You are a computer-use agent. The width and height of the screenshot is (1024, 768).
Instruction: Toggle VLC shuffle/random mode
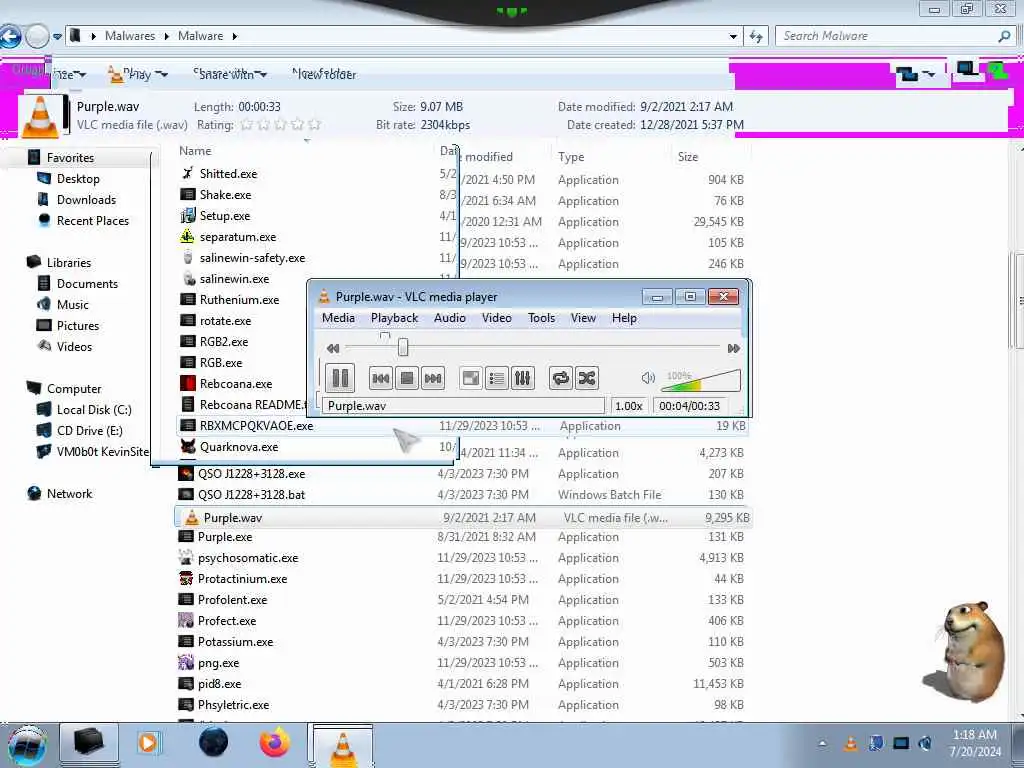(x=586, y=378)
